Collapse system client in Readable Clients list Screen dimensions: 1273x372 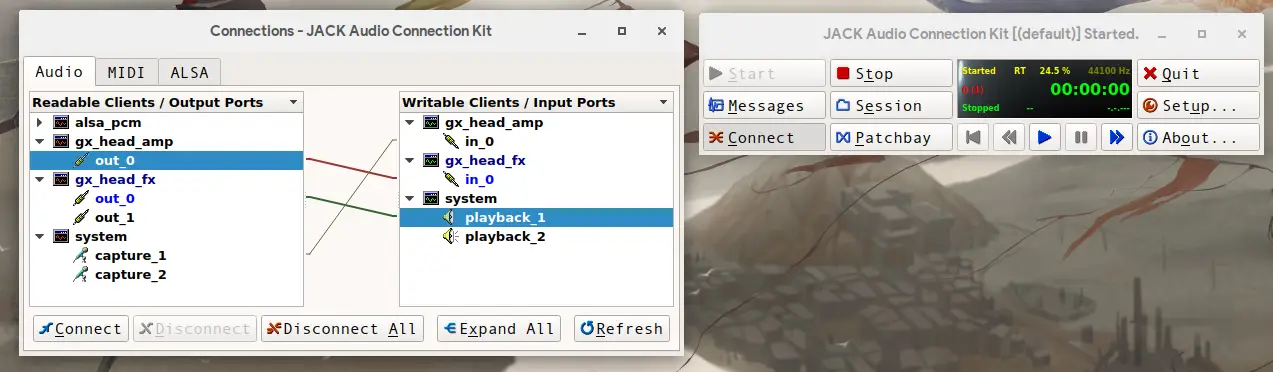39,237
